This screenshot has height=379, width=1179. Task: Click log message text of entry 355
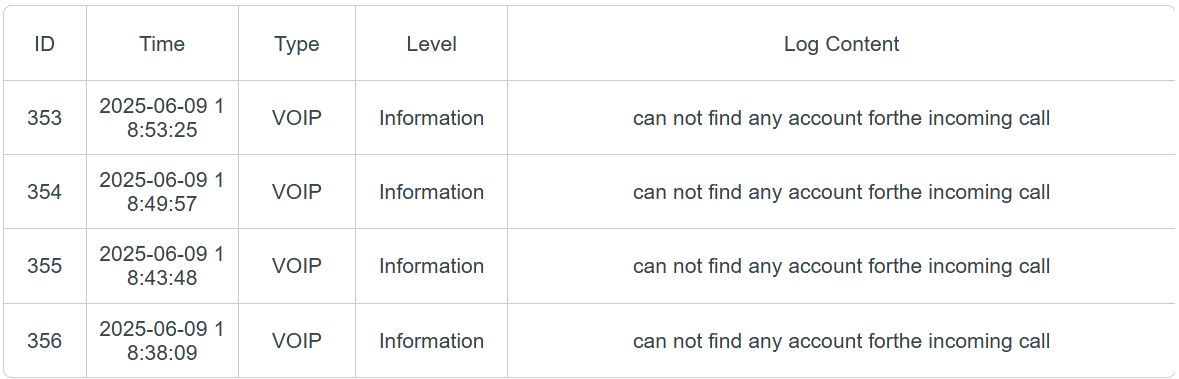coord(841,266)
